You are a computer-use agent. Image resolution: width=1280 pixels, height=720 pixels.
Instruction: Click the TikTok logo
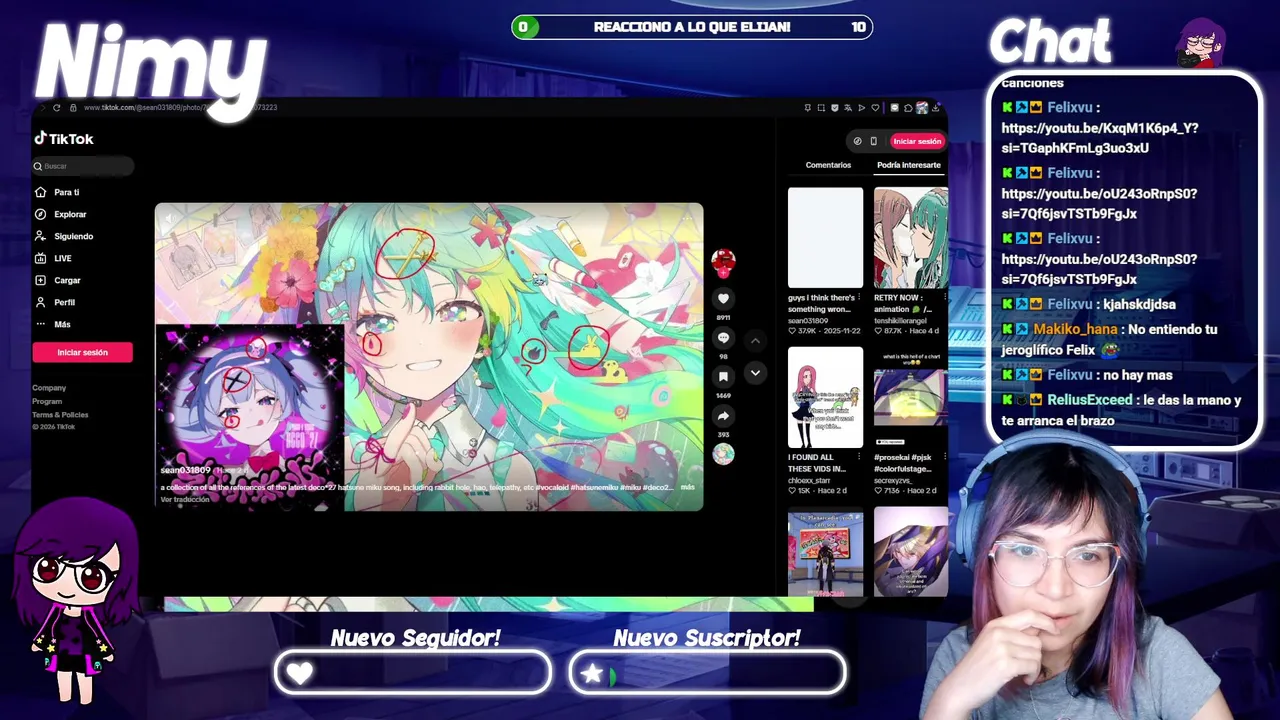(64, 139)
